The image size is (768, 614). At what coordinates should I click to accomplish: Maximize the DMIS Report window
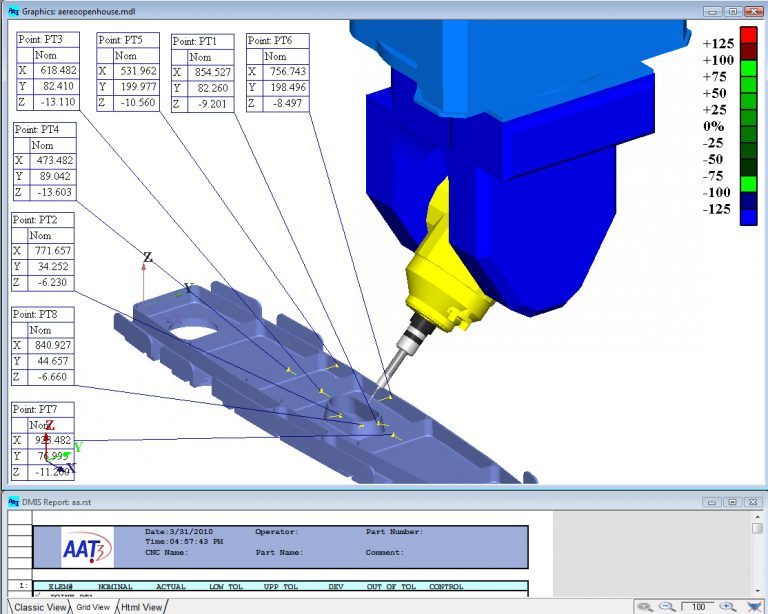(733, 502)
